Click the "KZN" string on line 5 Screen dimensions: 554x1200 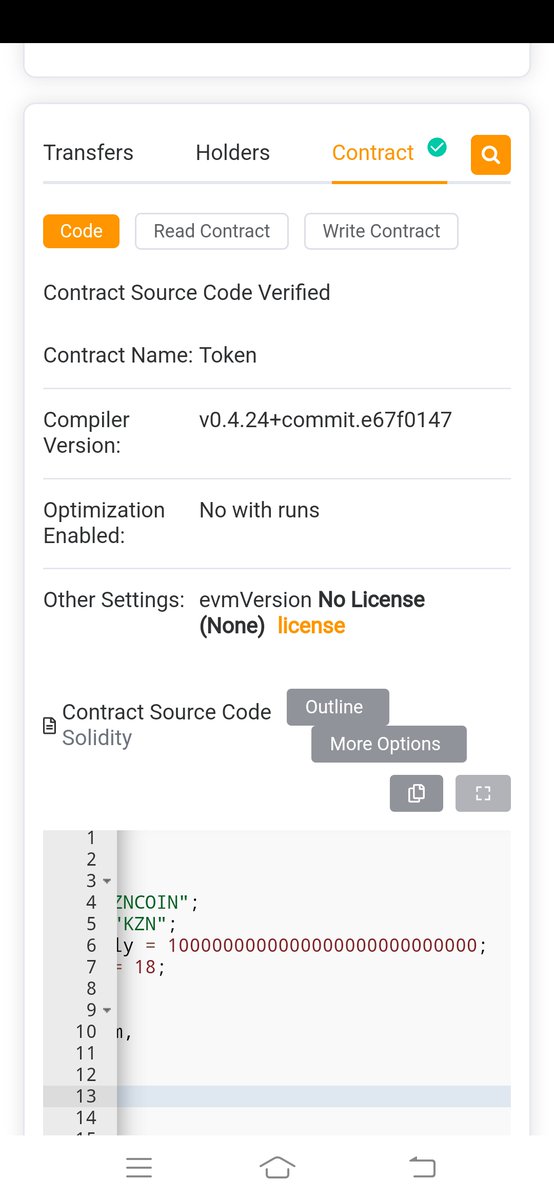[x=143, y=924]
